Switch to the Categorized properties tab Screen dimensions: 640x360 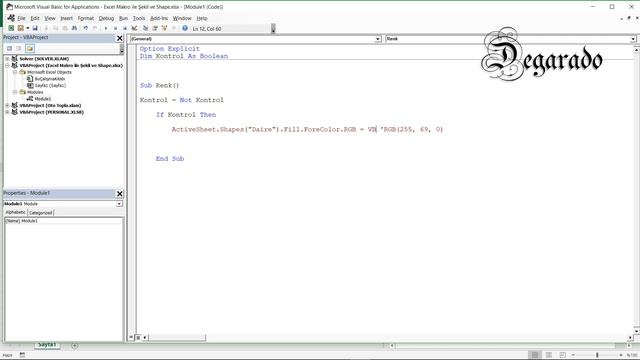[41, 213]
